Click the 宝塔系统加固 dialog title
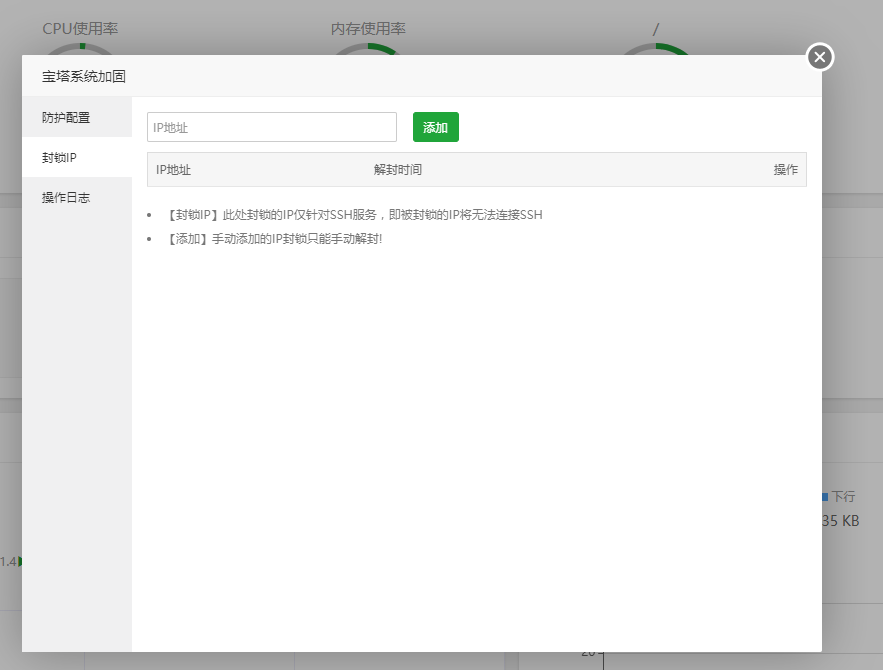883x670 pixels. (84, 76)
